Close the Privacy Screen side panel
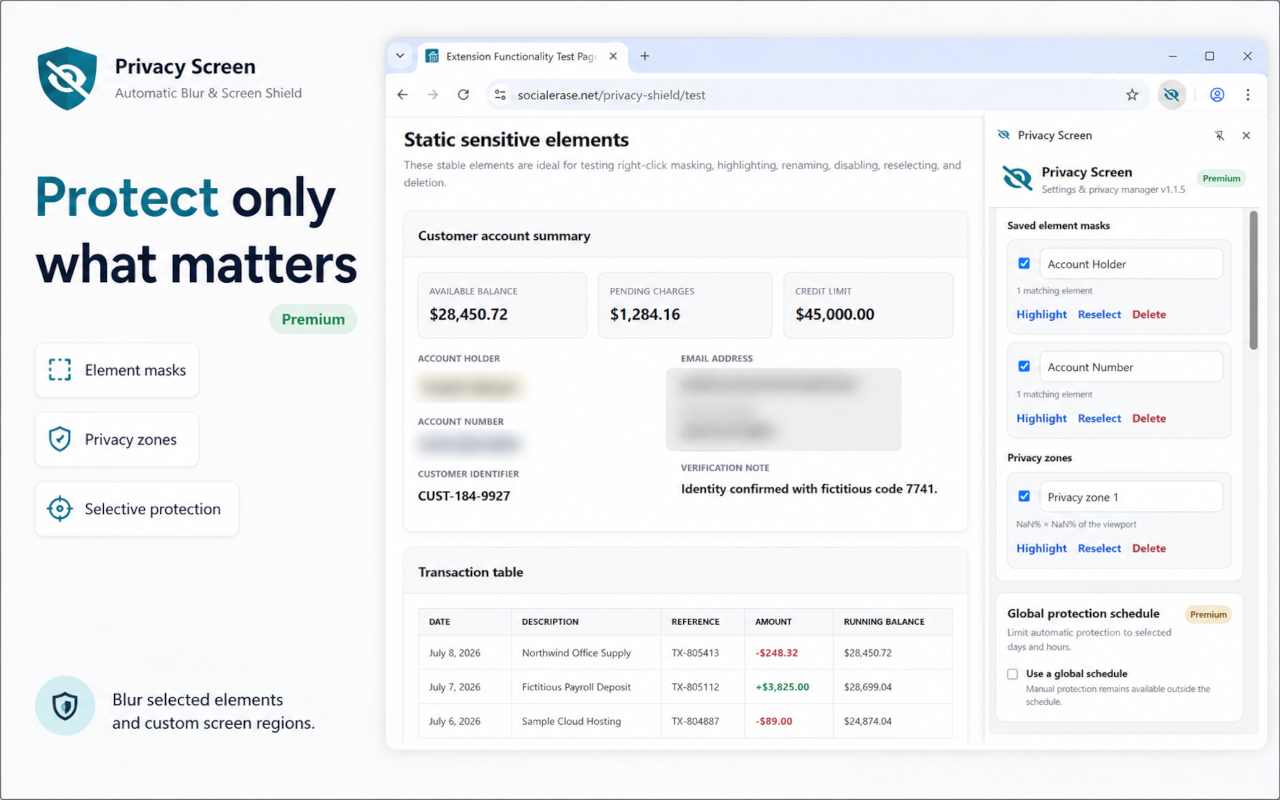 (1246, 135)
